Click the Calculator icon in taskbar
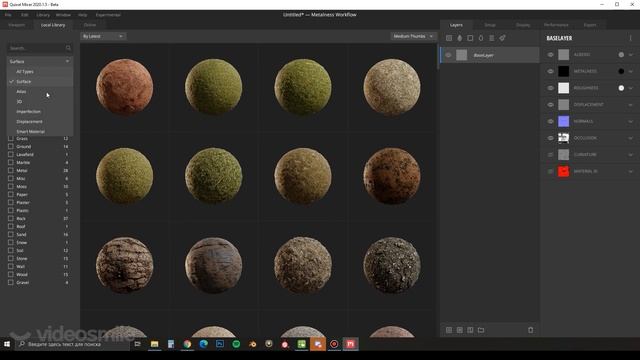 (x=171, y=344)
